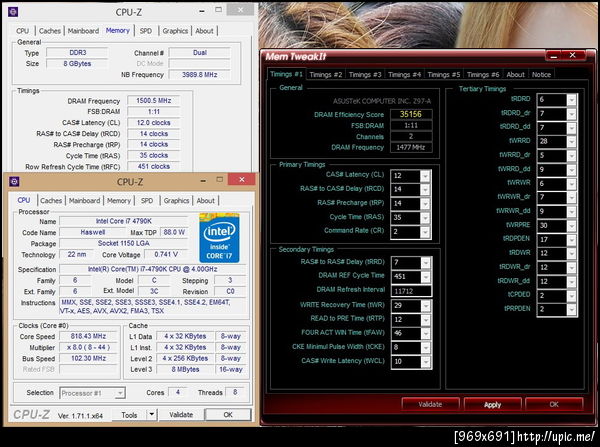600x447 pixels.
Task: Open the tRDRD_dr dropdown
Action: tap(571, 114)
